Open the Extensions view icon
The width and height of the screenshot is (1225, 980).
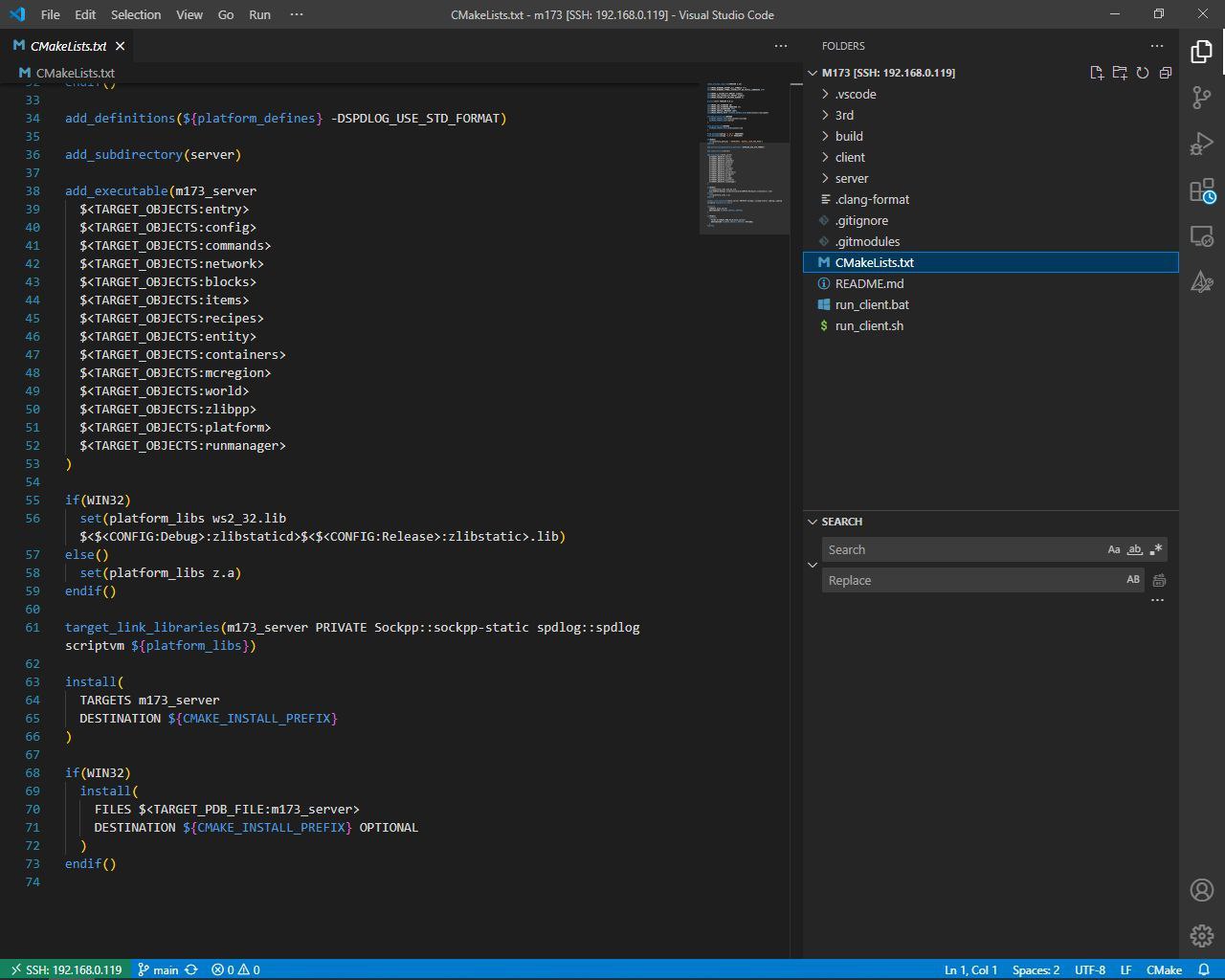1201,190
